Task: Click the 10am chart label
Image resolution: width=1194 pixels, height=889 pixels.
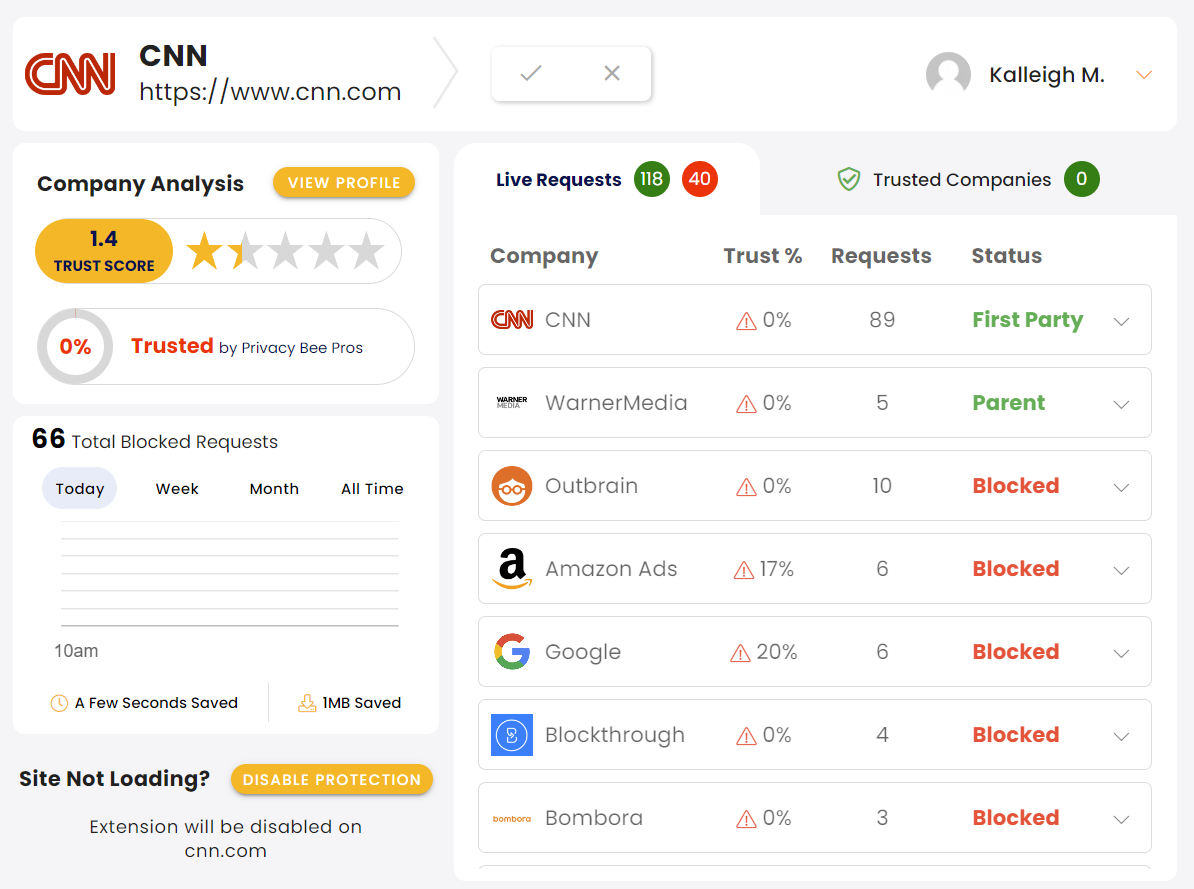Action: [x=76, y=651]
